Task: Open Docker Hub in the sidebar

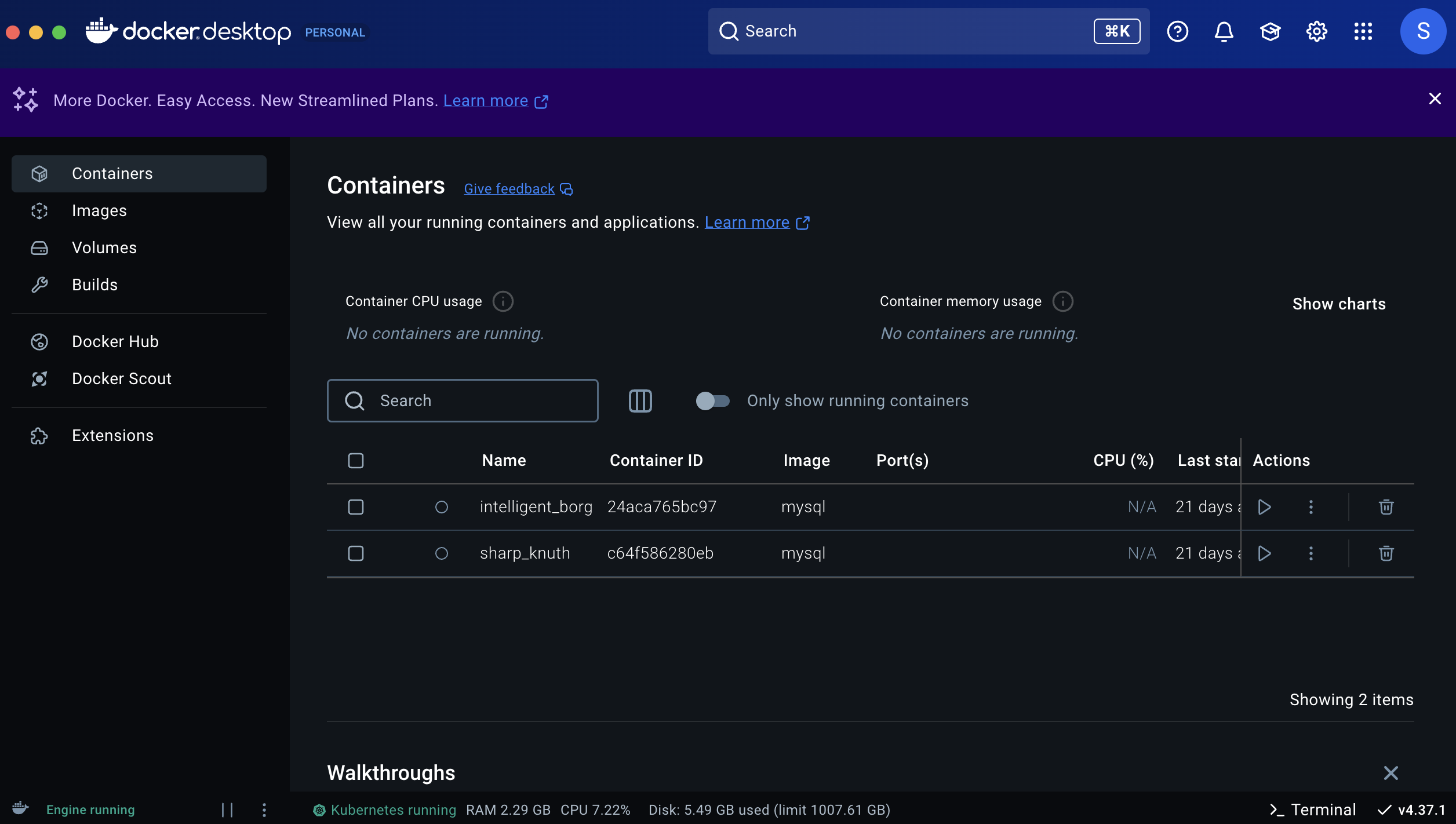Action: (139, 342)
